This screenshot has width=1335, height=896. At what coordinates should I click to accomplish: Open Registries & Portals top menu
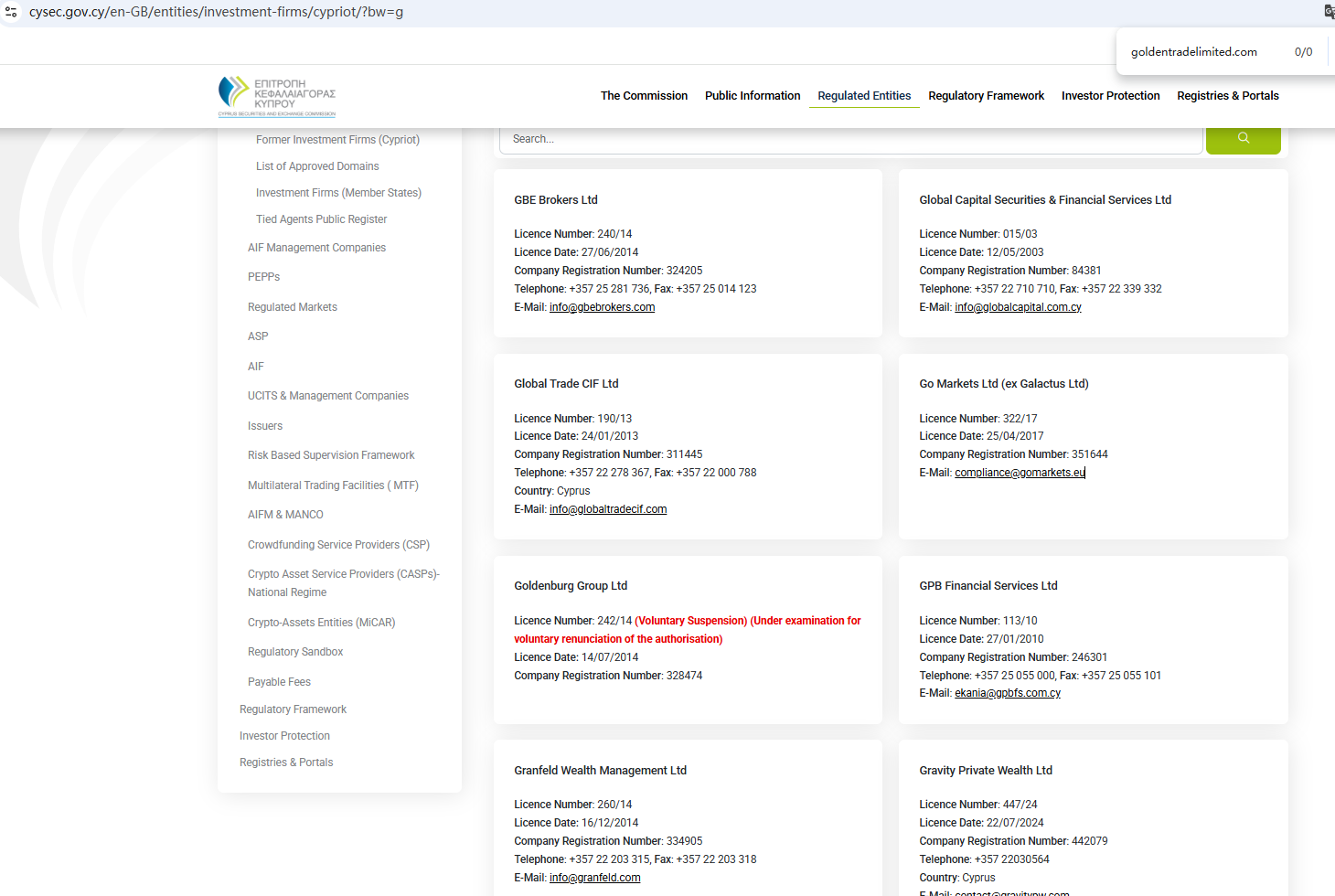1227,96
